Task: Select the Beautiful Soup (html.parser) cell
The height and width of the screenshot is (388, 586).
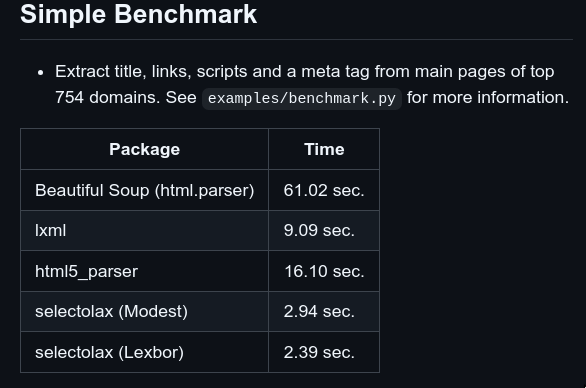Action: point(145,190)
